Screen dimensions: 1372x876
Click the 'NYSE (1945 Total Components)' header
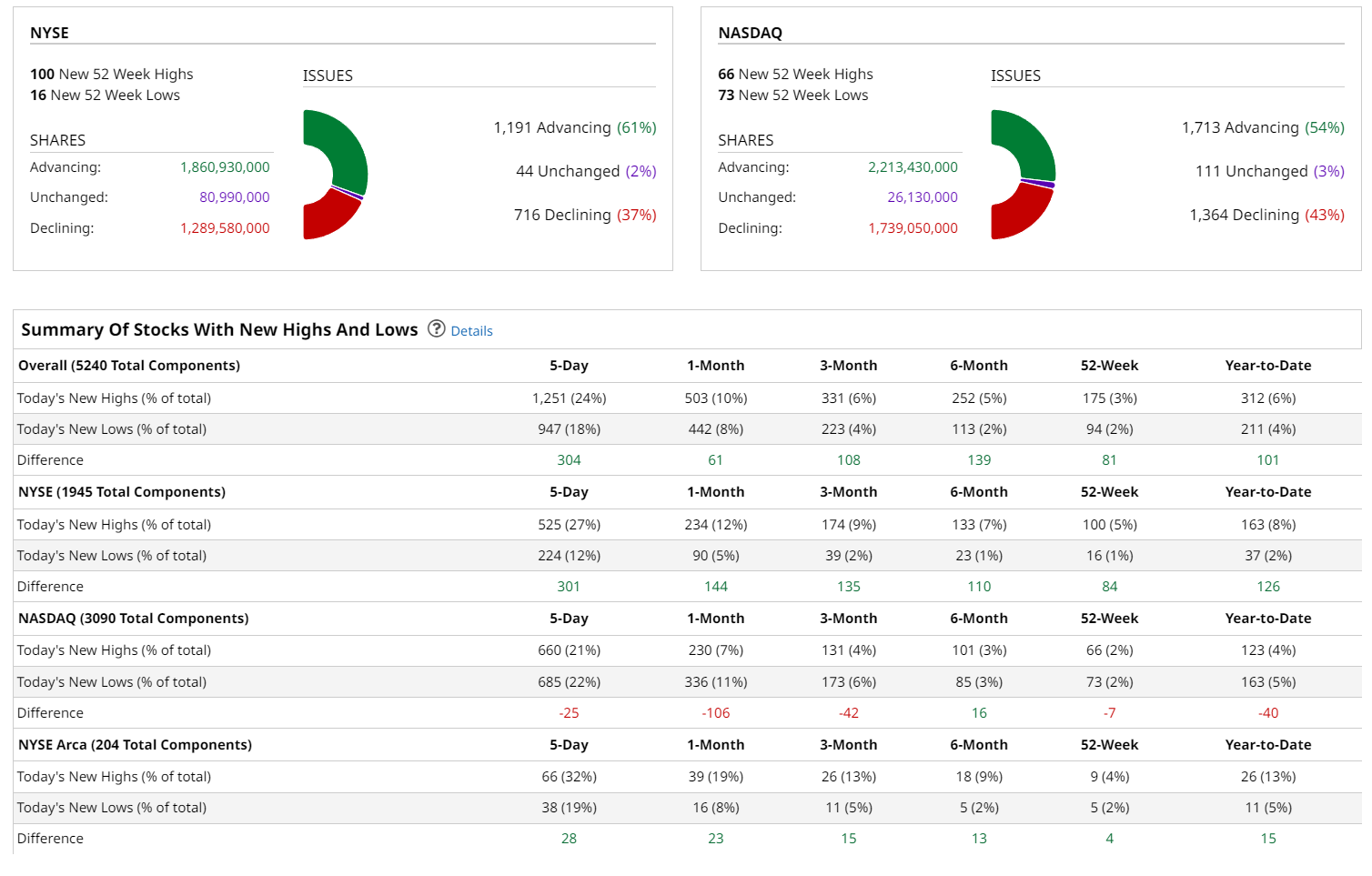pos(122,492)
